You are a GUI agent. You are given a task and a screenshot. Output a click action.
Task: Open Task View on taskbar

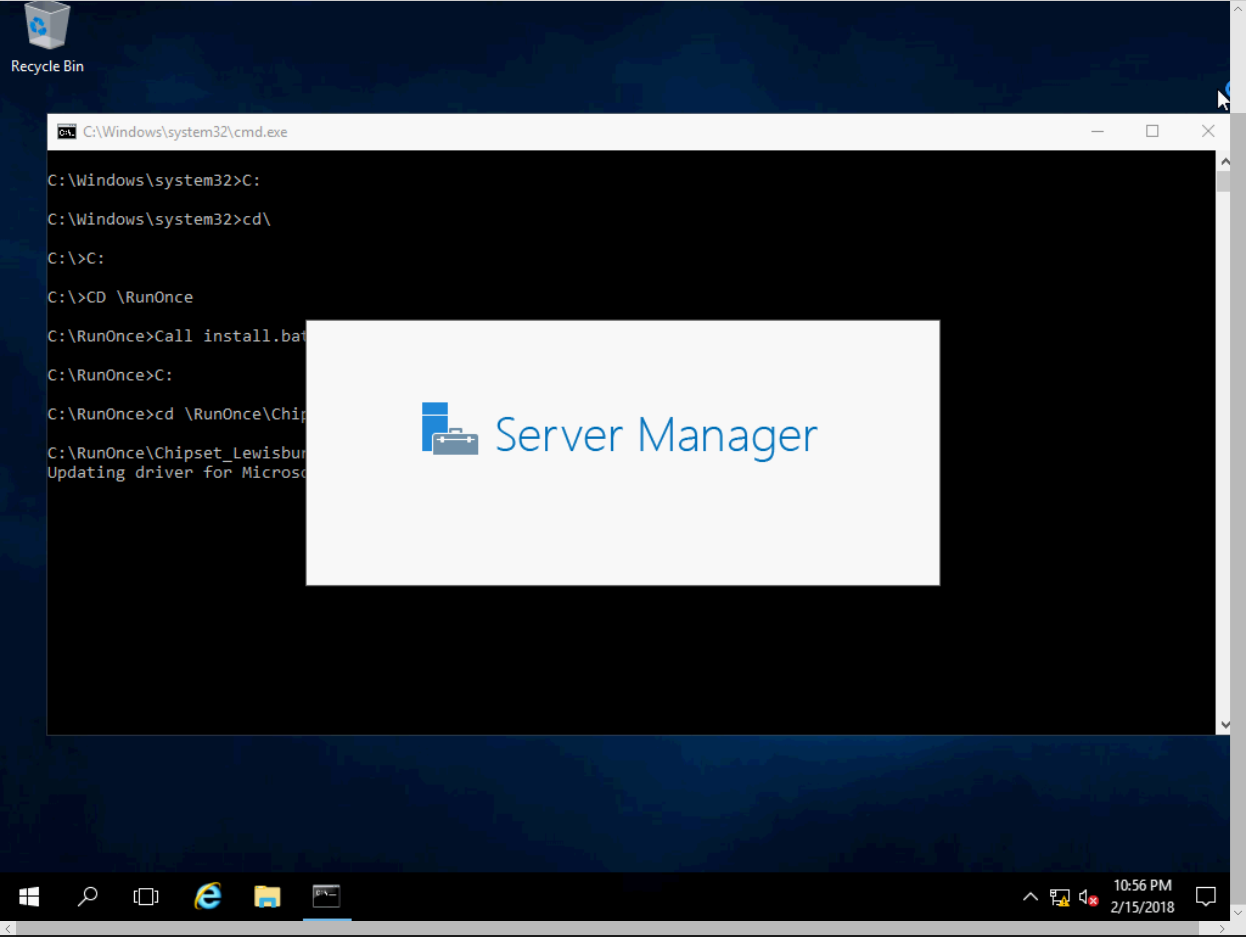tap(146, 896)
